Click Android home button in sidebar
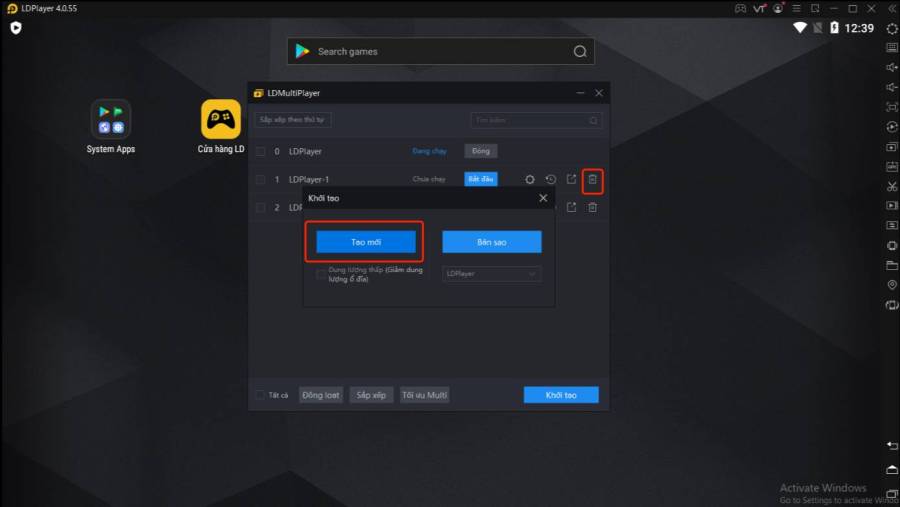 892,470
